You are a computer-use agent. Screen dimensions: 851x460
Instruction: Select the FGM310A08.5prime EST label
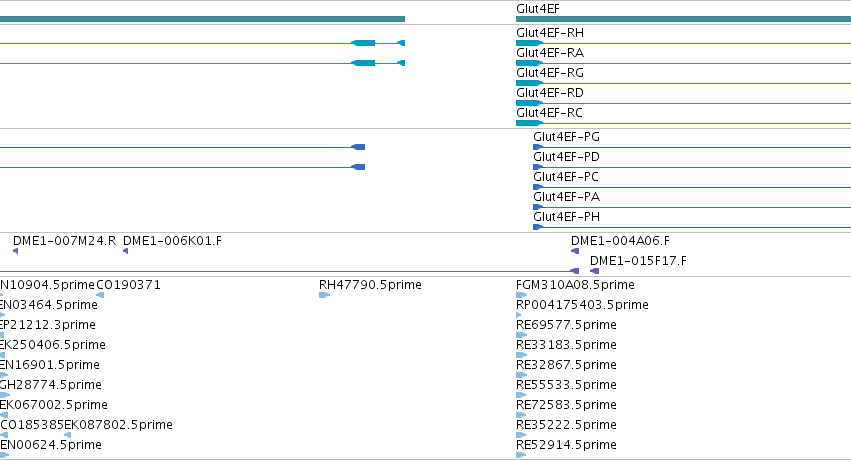click(x=575, y=285)
